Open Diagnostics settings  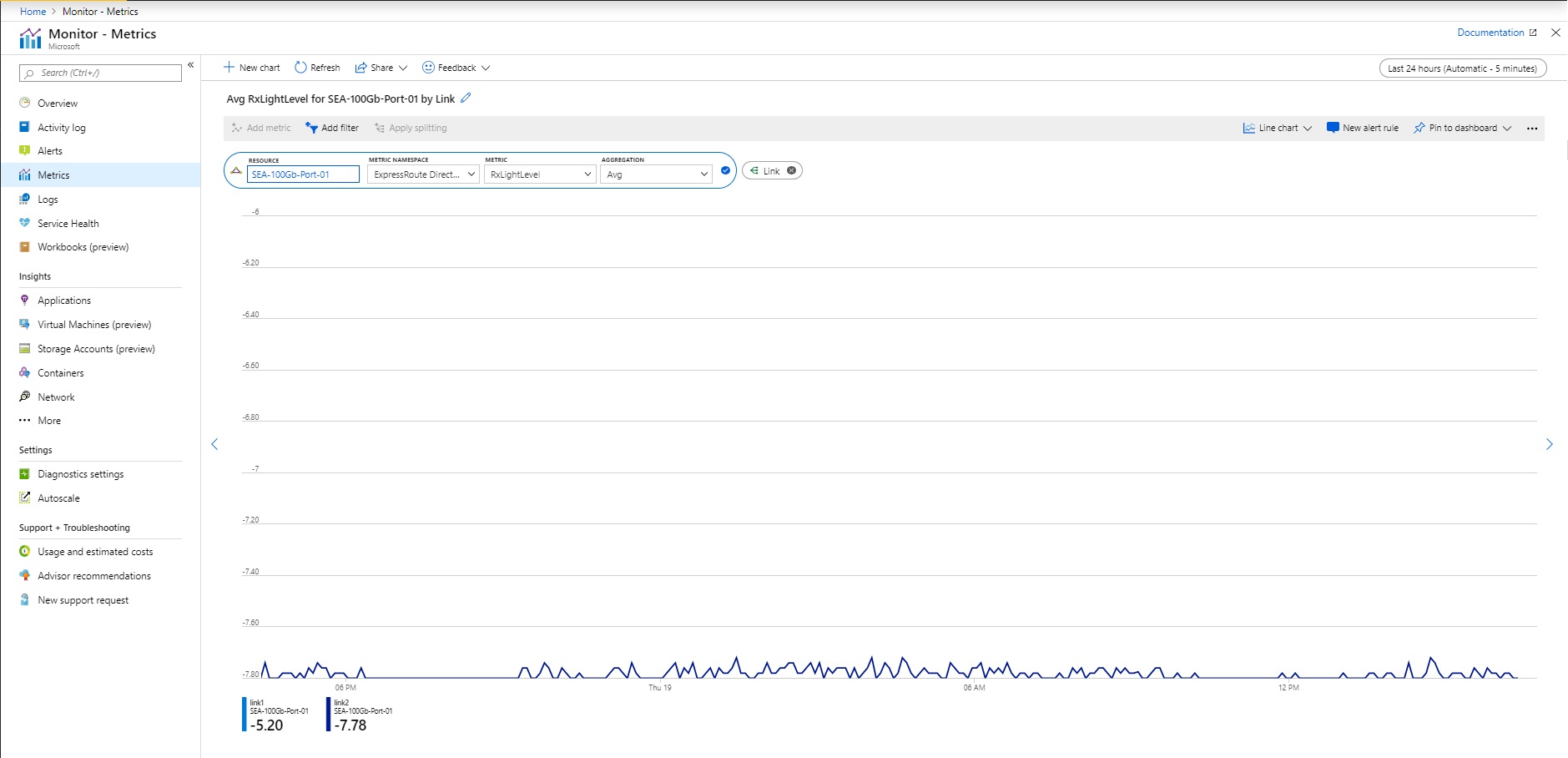point(80,473)
